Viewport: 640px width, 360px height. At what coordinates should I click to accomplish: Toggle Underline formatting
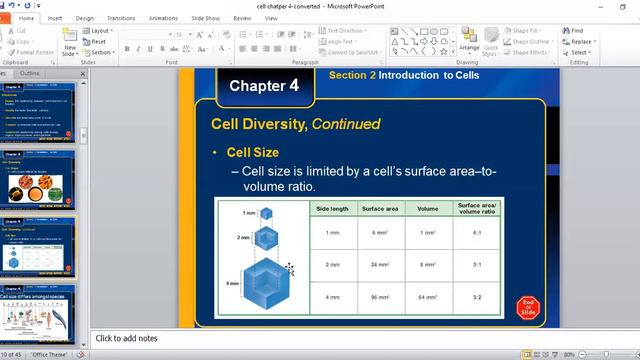[150, 49]
